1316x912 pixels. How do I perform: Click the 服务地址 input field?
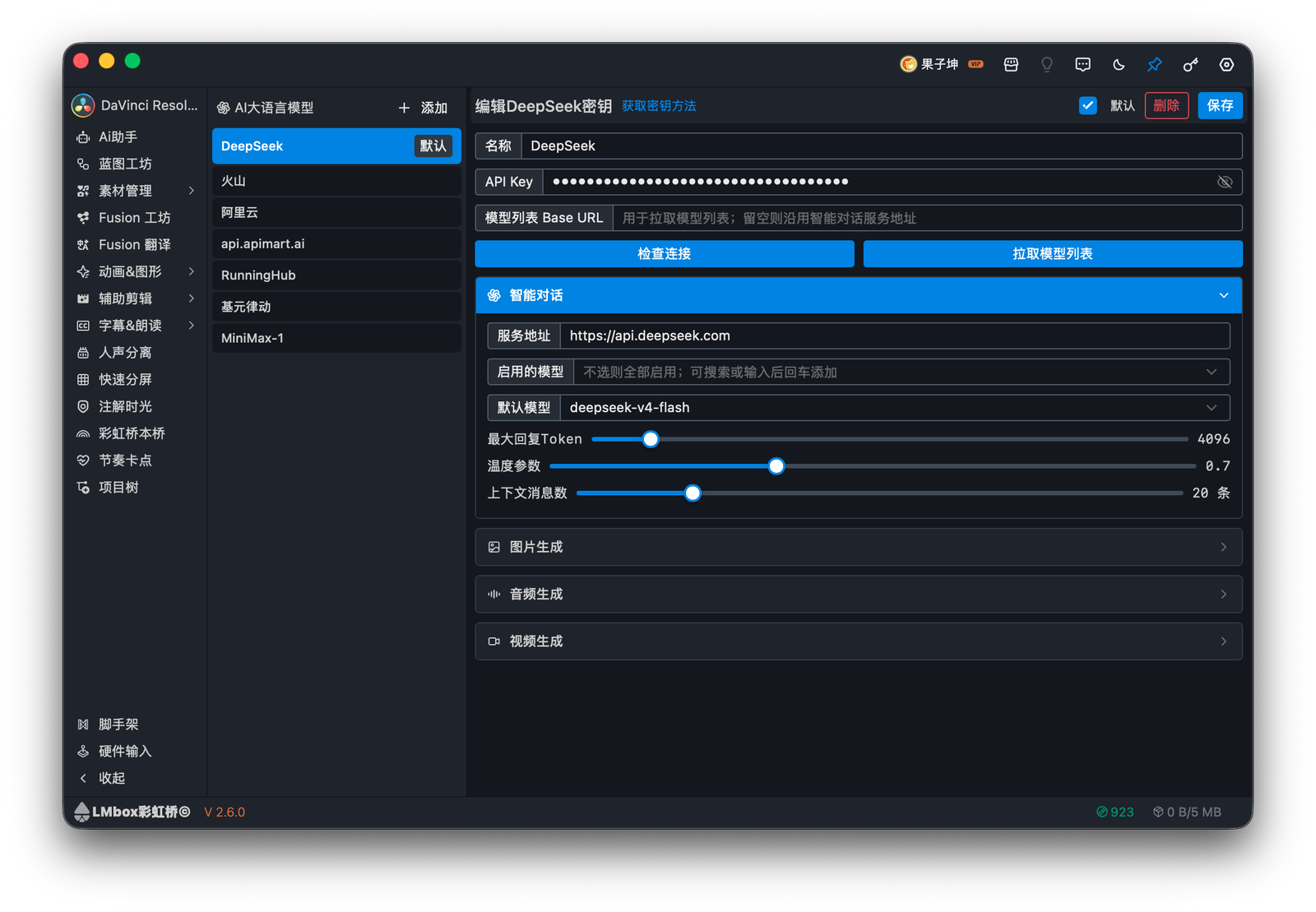895,336
